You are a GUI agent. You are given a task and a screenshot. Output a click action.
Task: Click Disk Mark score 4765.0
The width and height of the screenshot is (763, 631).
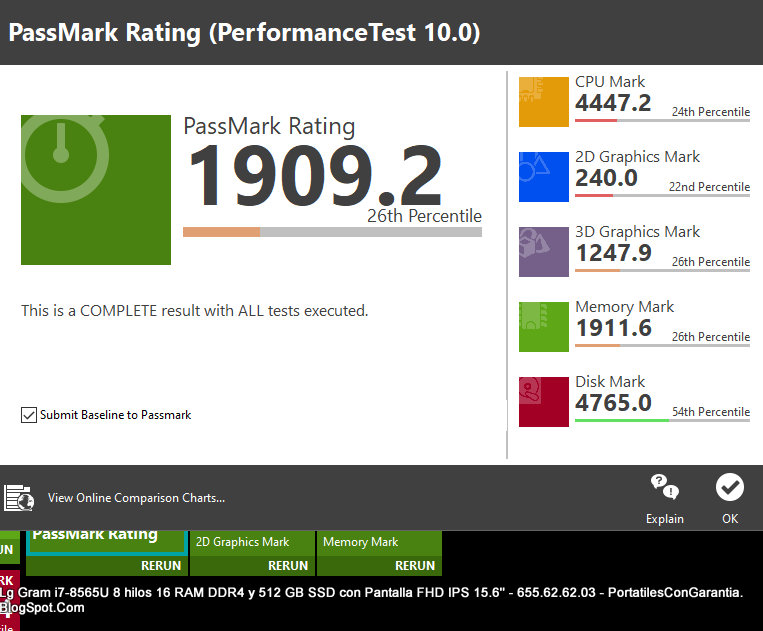pyautogui.click(x=613, y=403)
